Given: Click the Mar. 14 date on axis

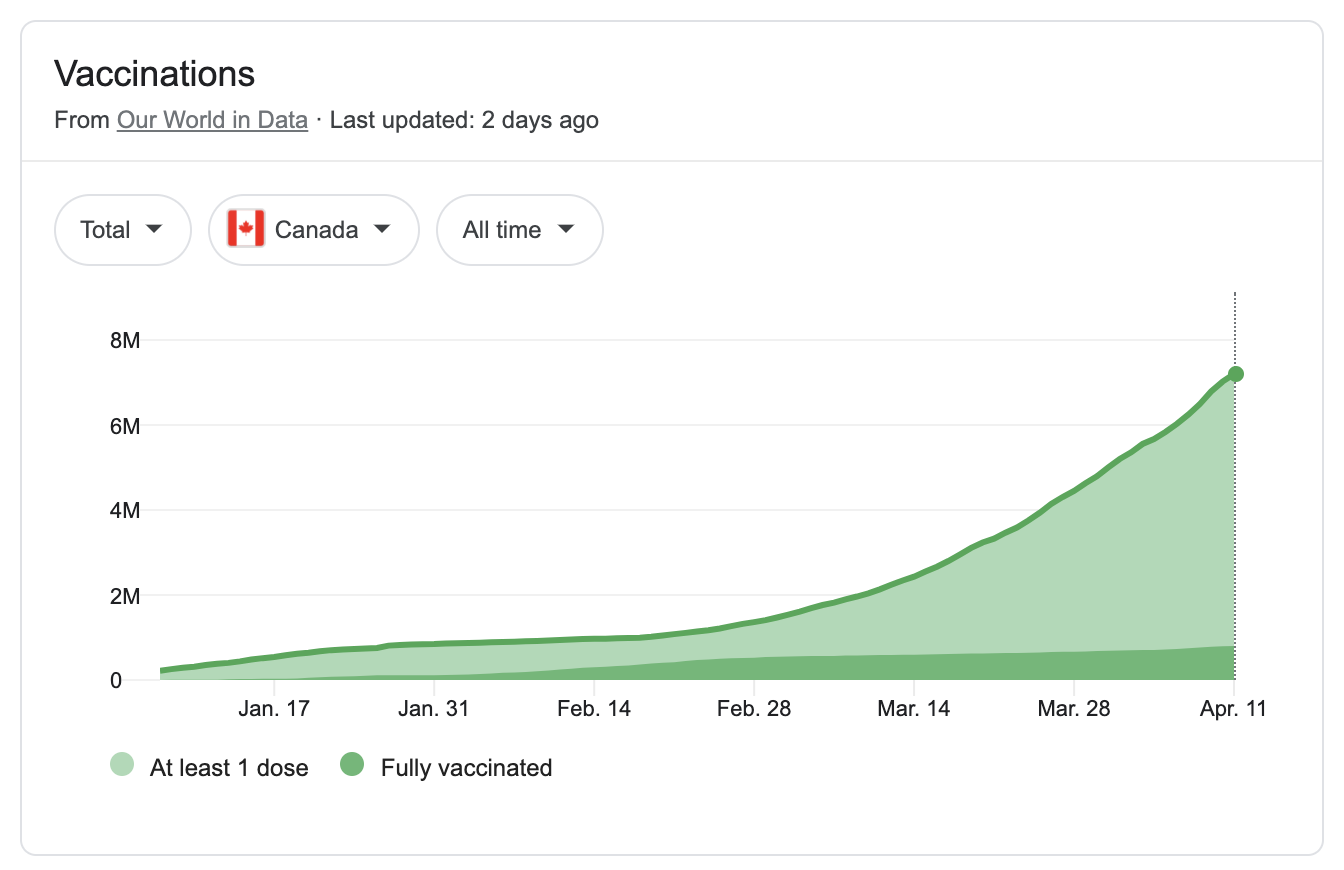Looking at the screenshot, I should click(x=914, y=709).
